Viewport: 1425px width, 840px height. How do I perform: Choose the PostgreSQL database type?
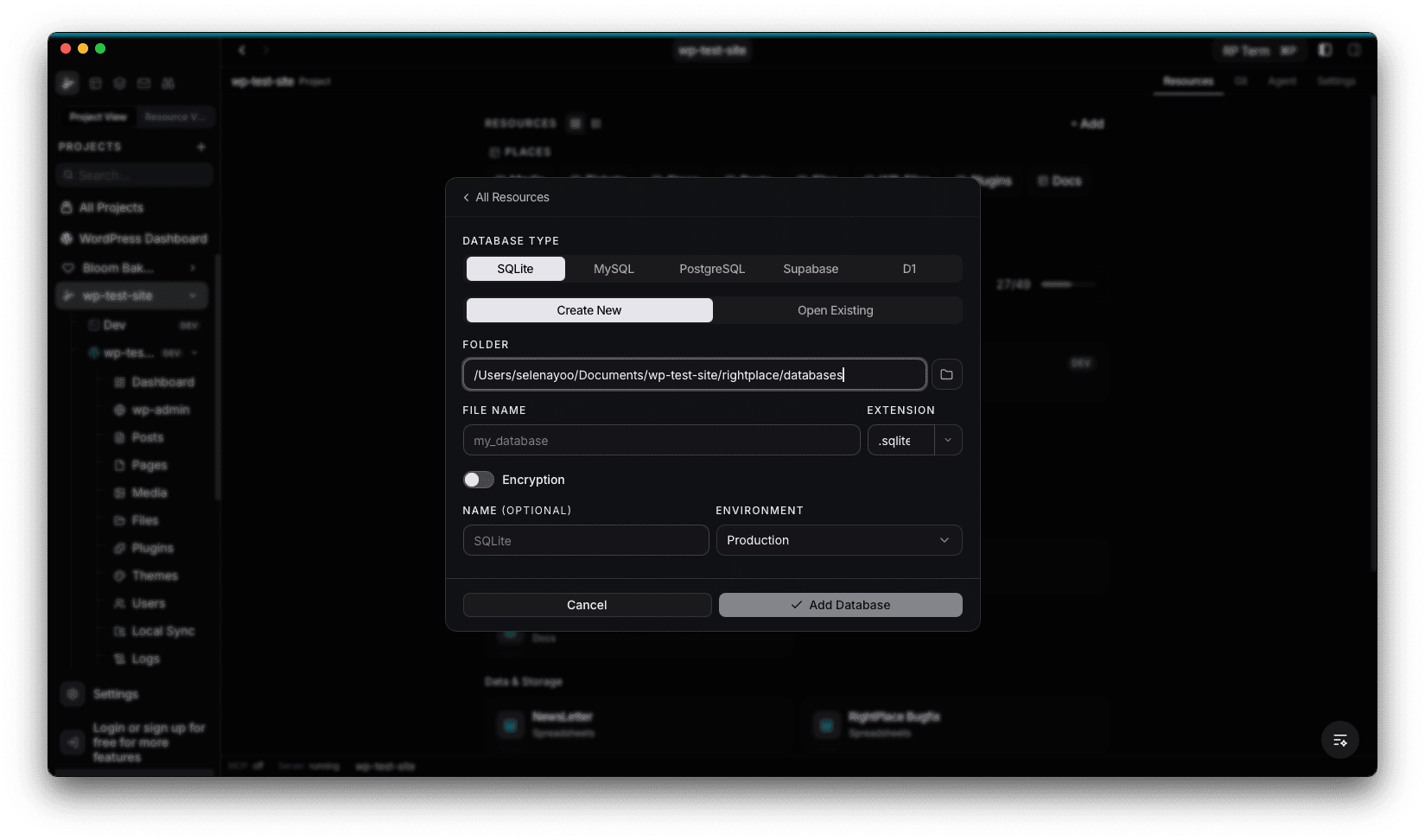[x=711, y=269]
